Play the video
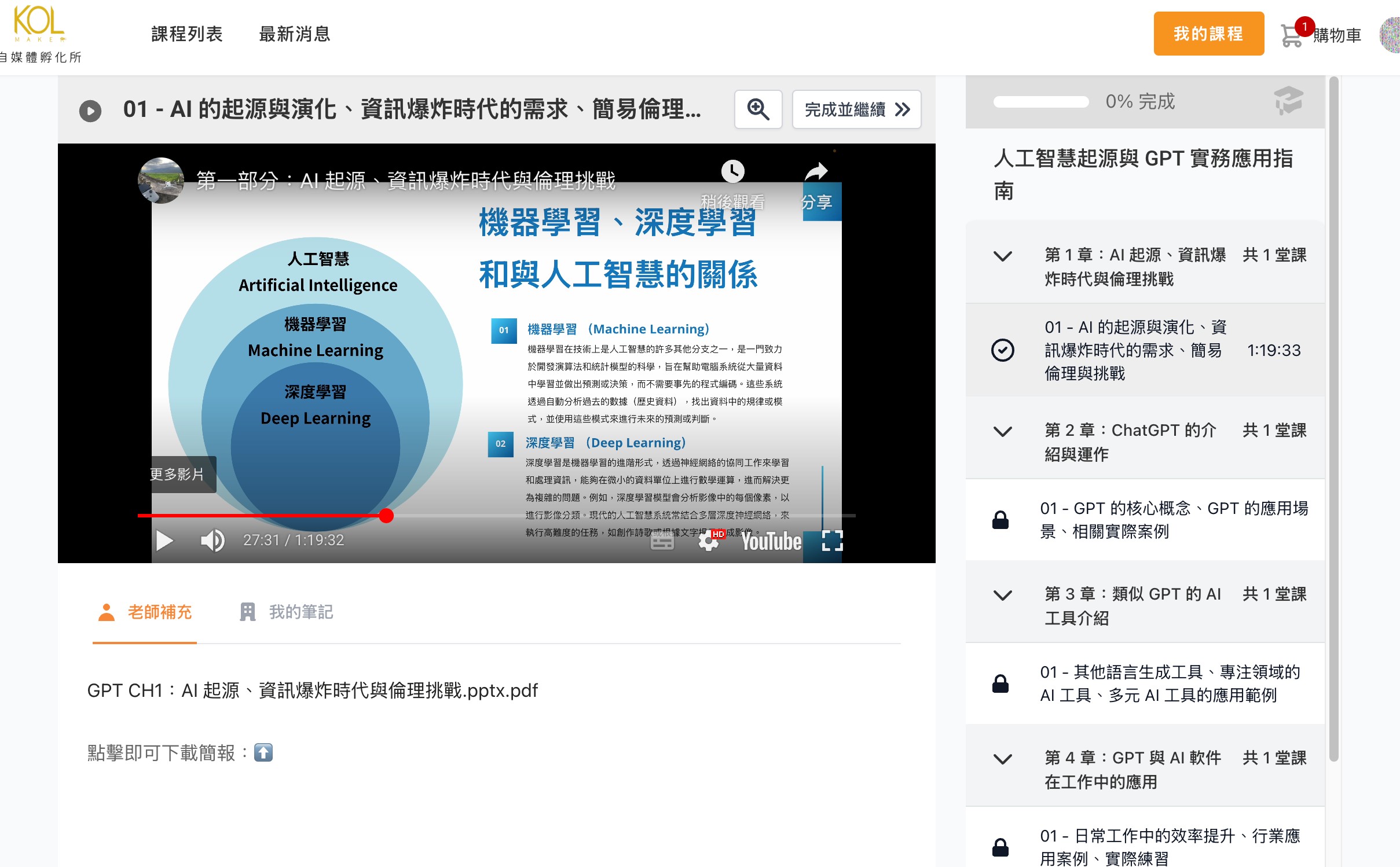Image resolution: width=1400 pixels, height=867 pixels. coord(164,541)
